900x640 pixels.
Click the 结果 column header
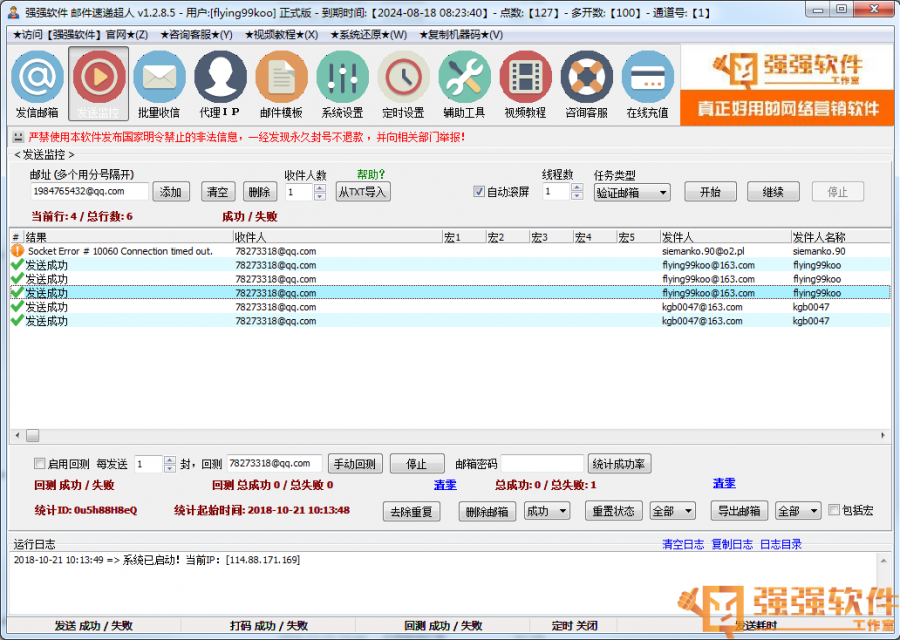coord(128,237)
